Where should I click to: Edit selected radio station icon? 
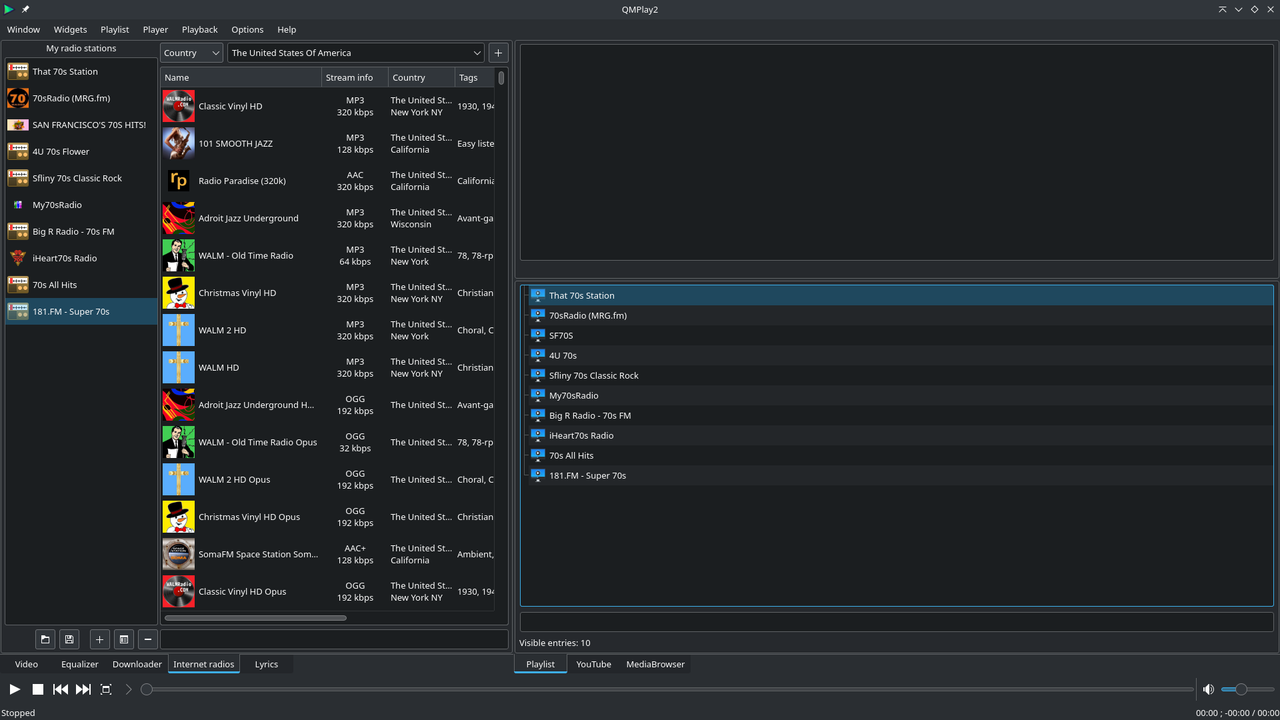click(x=124, y=639)
